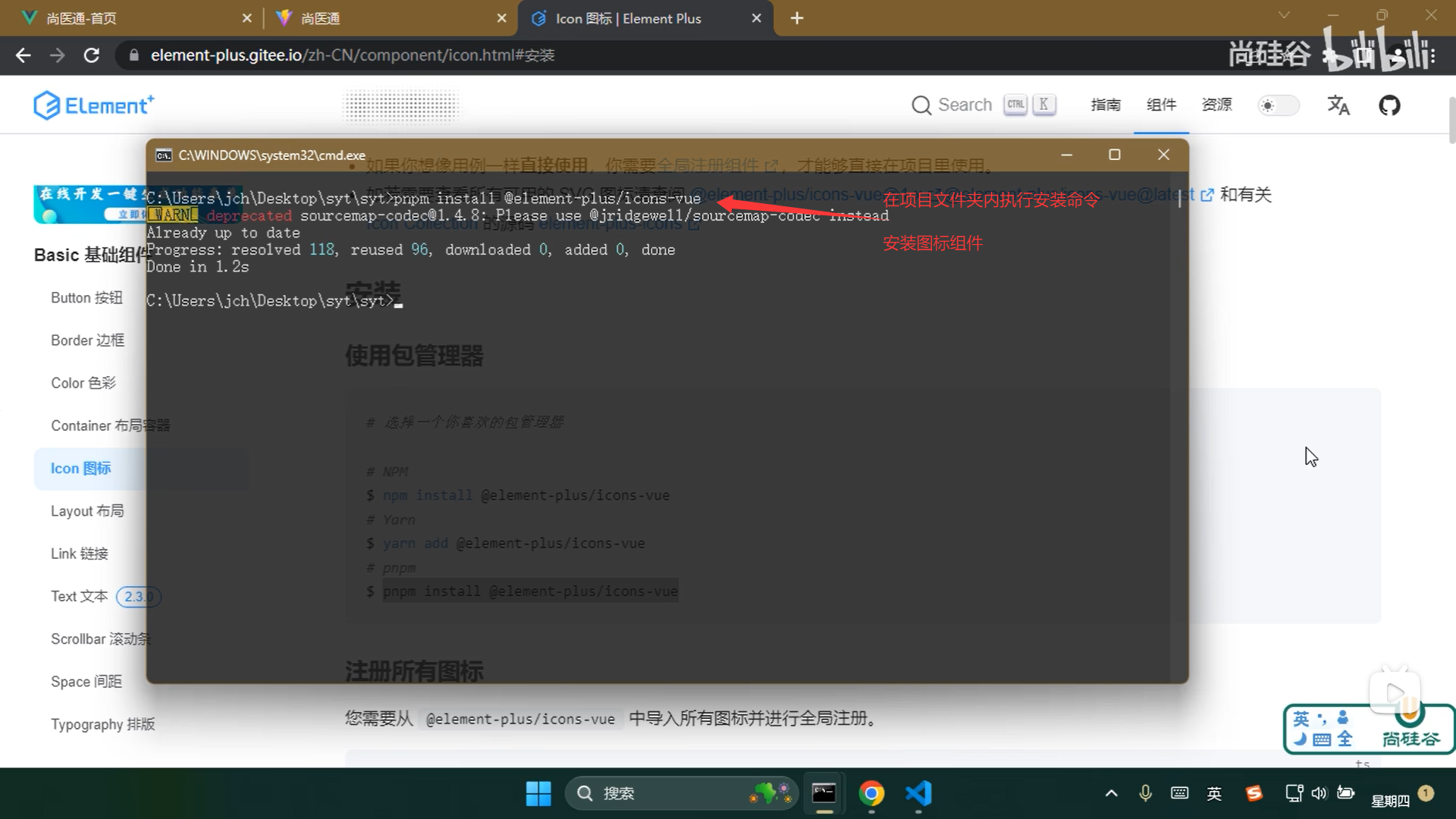The image size is (1456, 819).
Task: Reload the page with refresh icon
Action: click(92, 55)
